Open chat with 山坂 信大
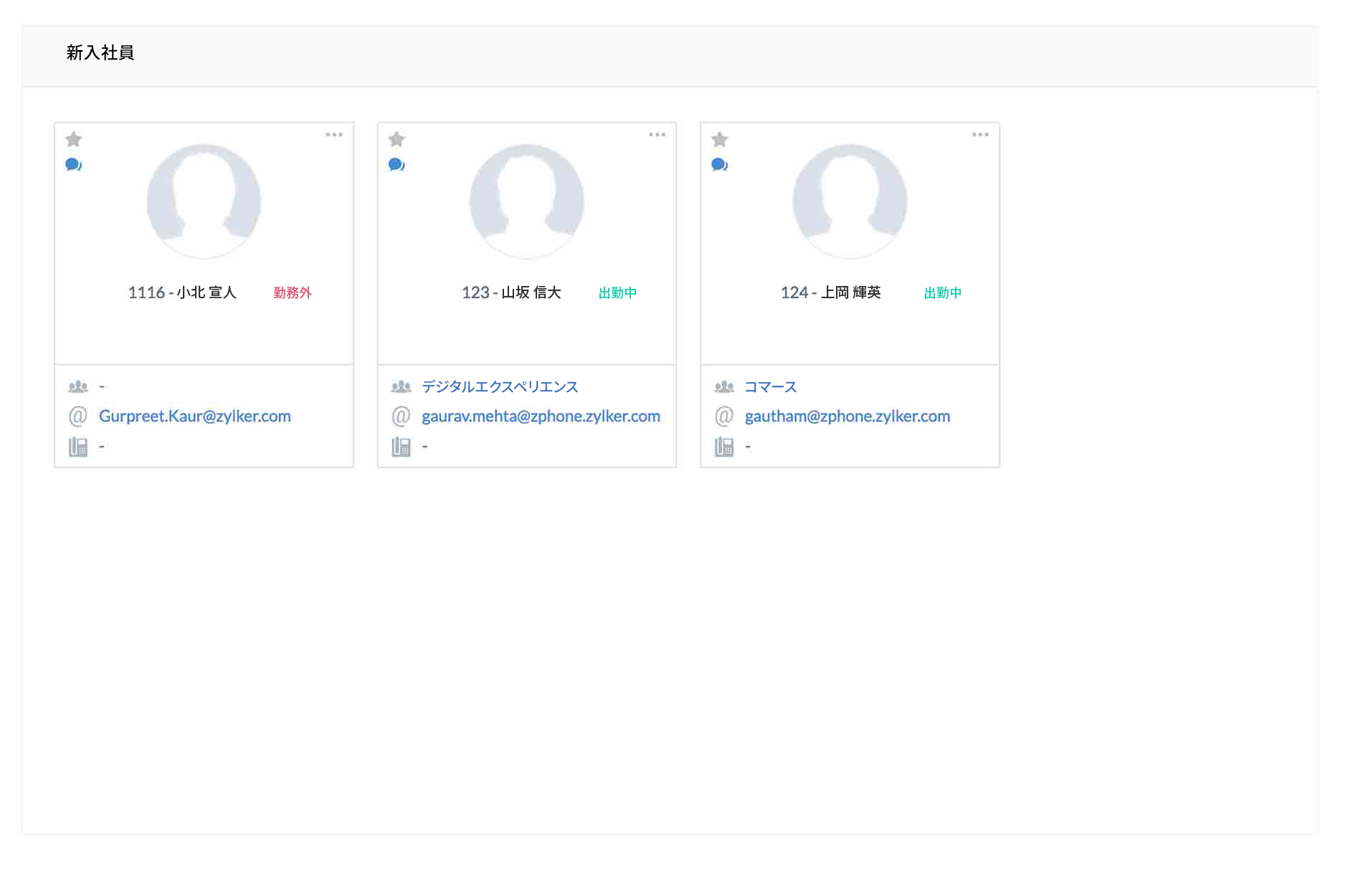 396,164
